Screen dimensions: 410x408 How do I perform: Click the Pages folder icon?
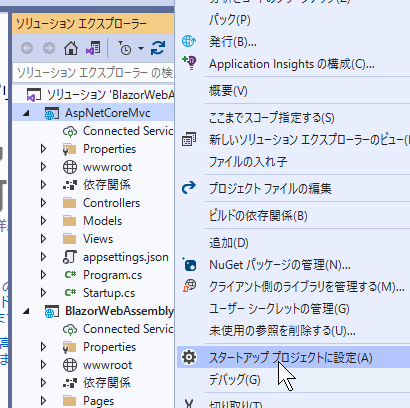(70, 401)
